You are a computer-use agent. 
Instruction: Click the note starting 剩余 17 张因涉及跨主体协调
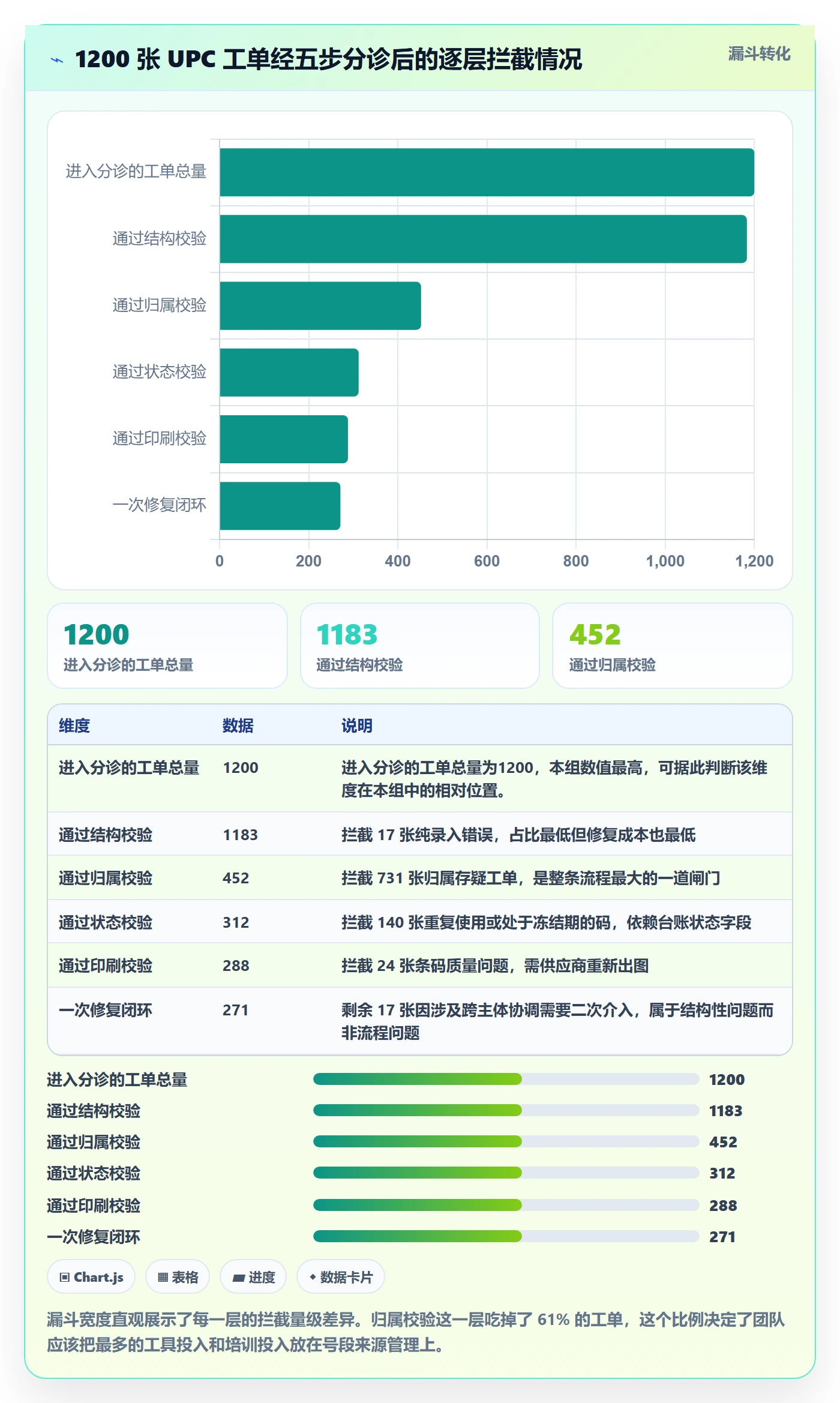click(x=557, y=1021)
